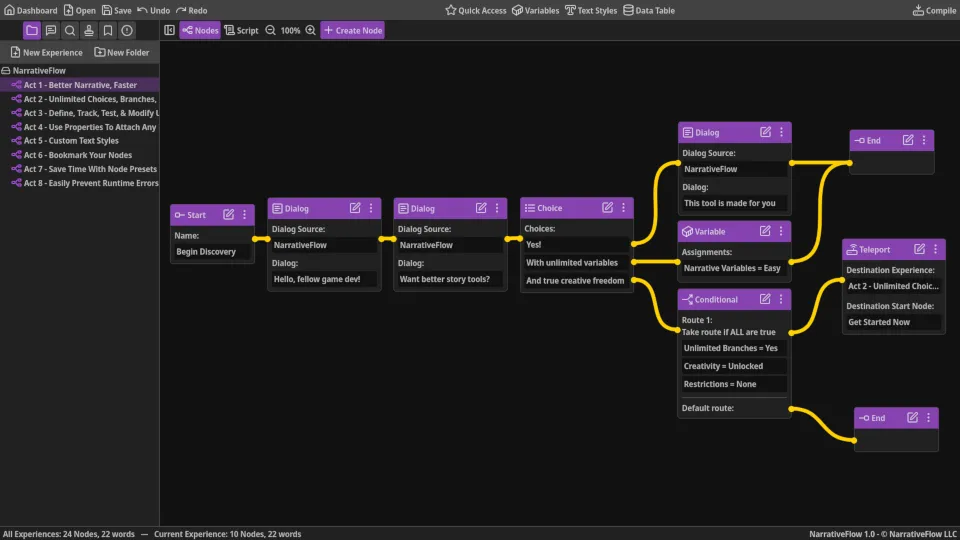Select Act 3 - Define, Track, Test experience
This screenshot has height=540, width=960.
(x=80, y=113)
